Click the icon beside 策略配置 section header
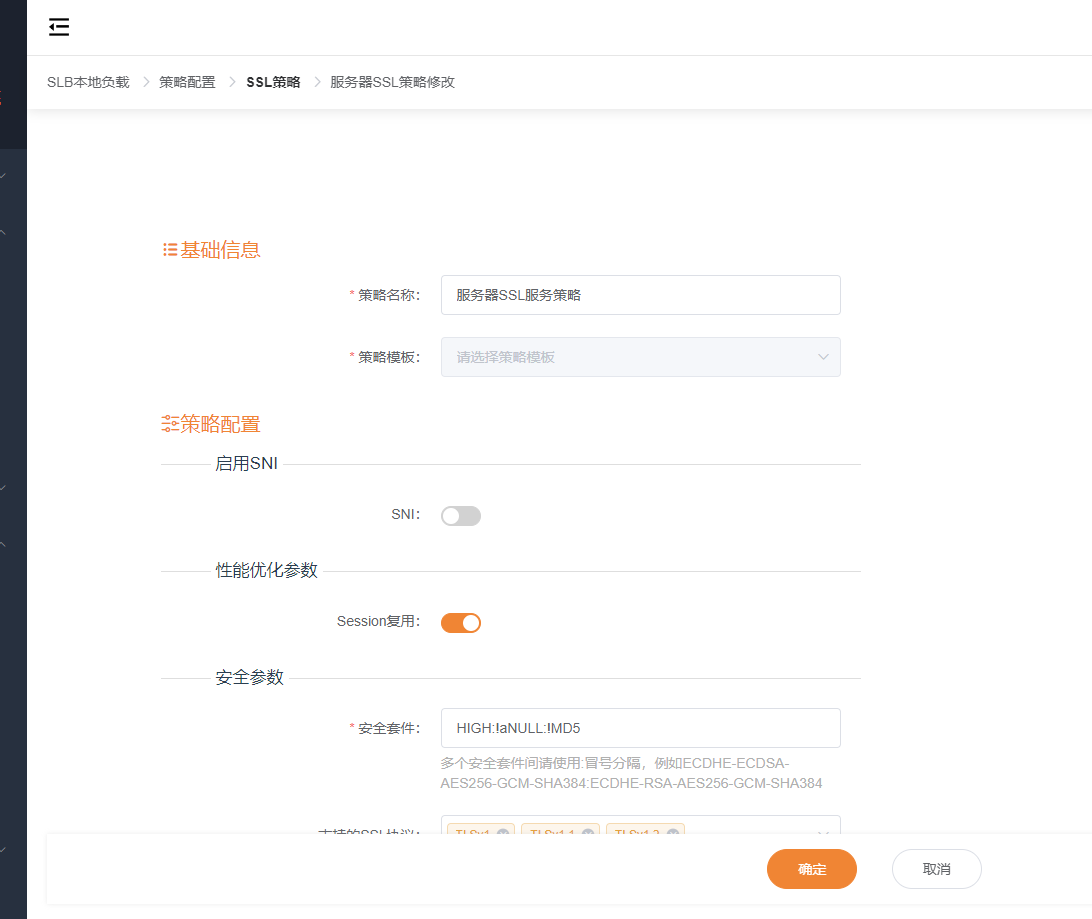Viewport: 1092px width, 919px height. (168, 423)
